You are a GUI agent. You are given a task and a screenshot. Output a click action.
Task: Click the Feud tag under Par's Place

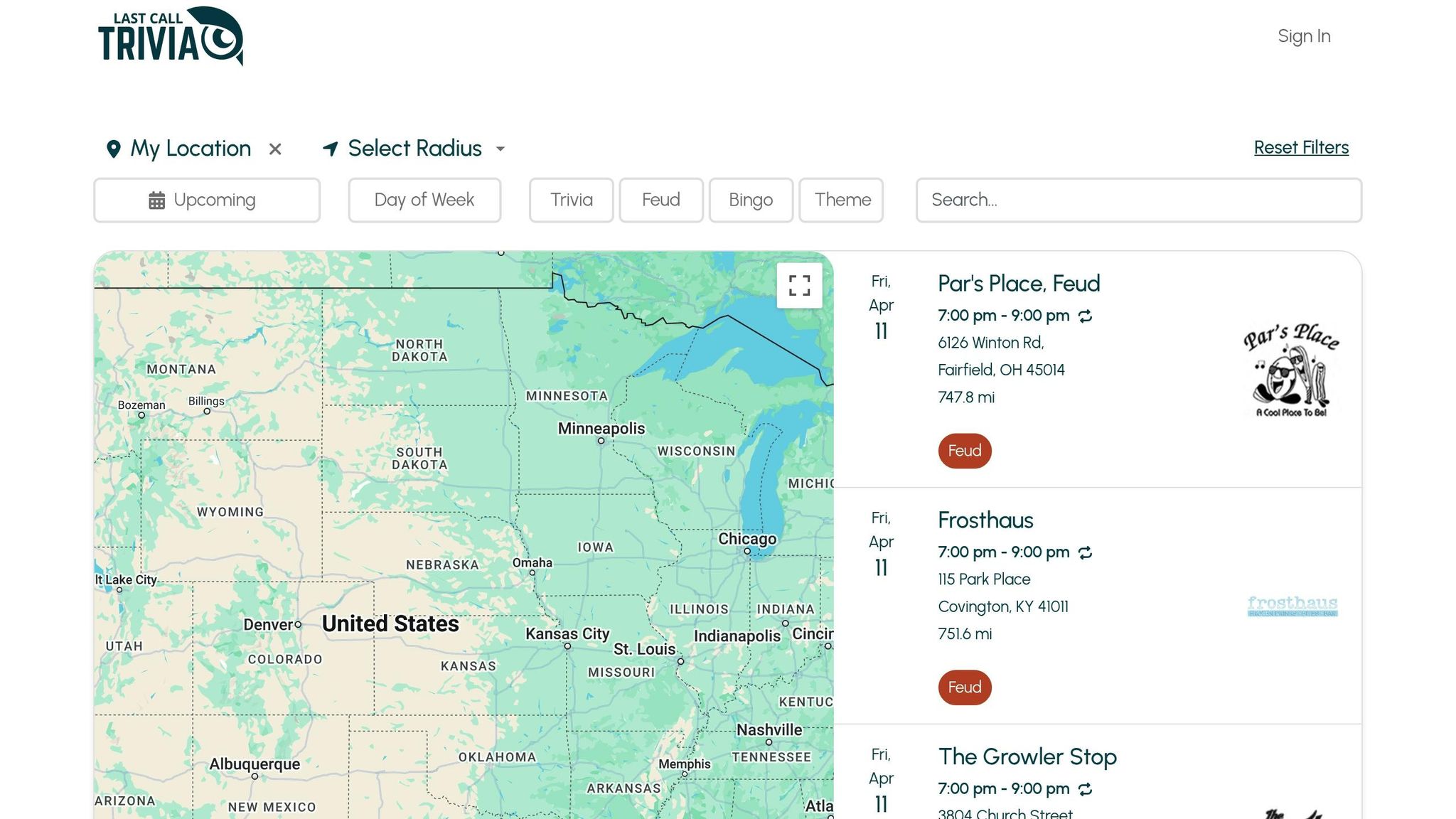pyautogui.click(x=965, y=451)
